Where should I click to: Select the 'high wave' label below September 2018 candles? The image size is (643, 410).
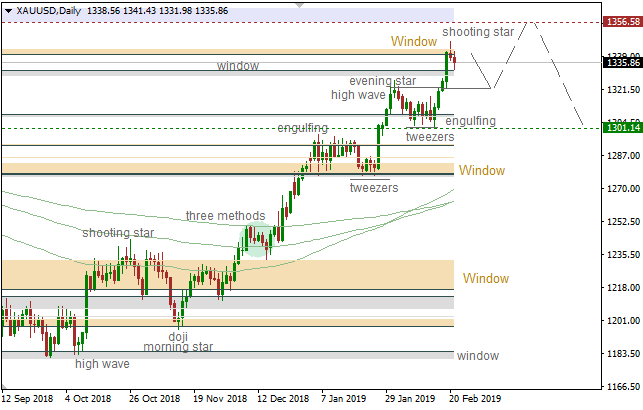coord(102,364)
